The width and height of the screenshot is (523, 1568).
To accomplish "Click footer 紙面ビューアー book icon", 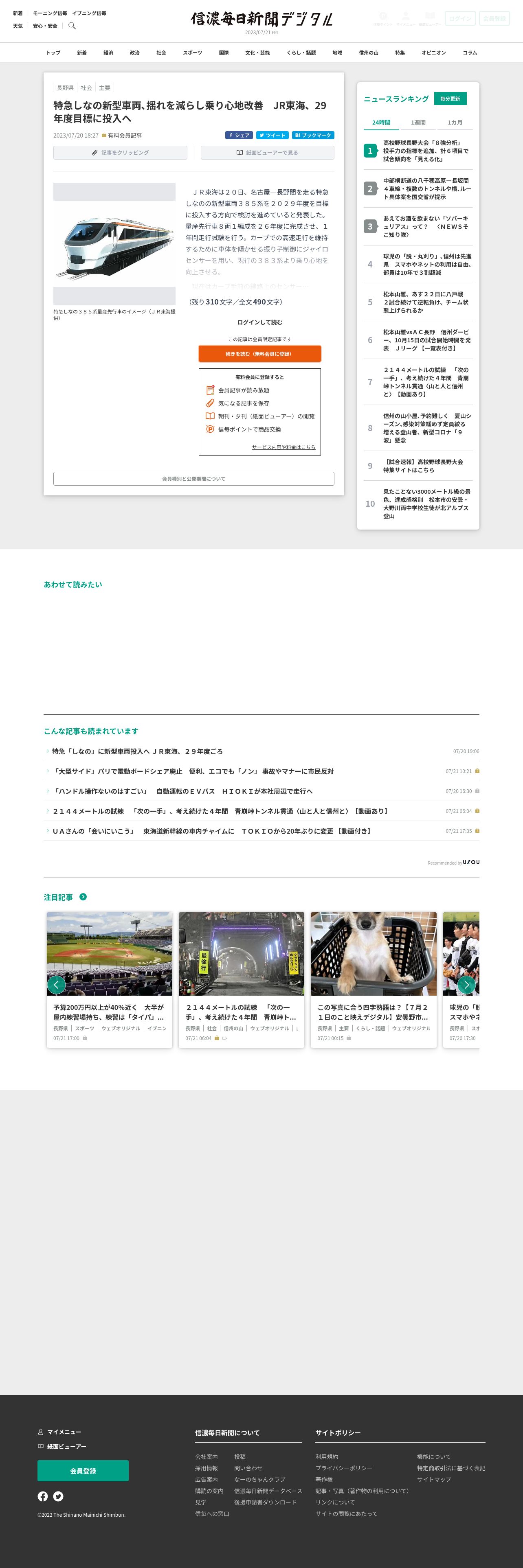I will 41,1446.
